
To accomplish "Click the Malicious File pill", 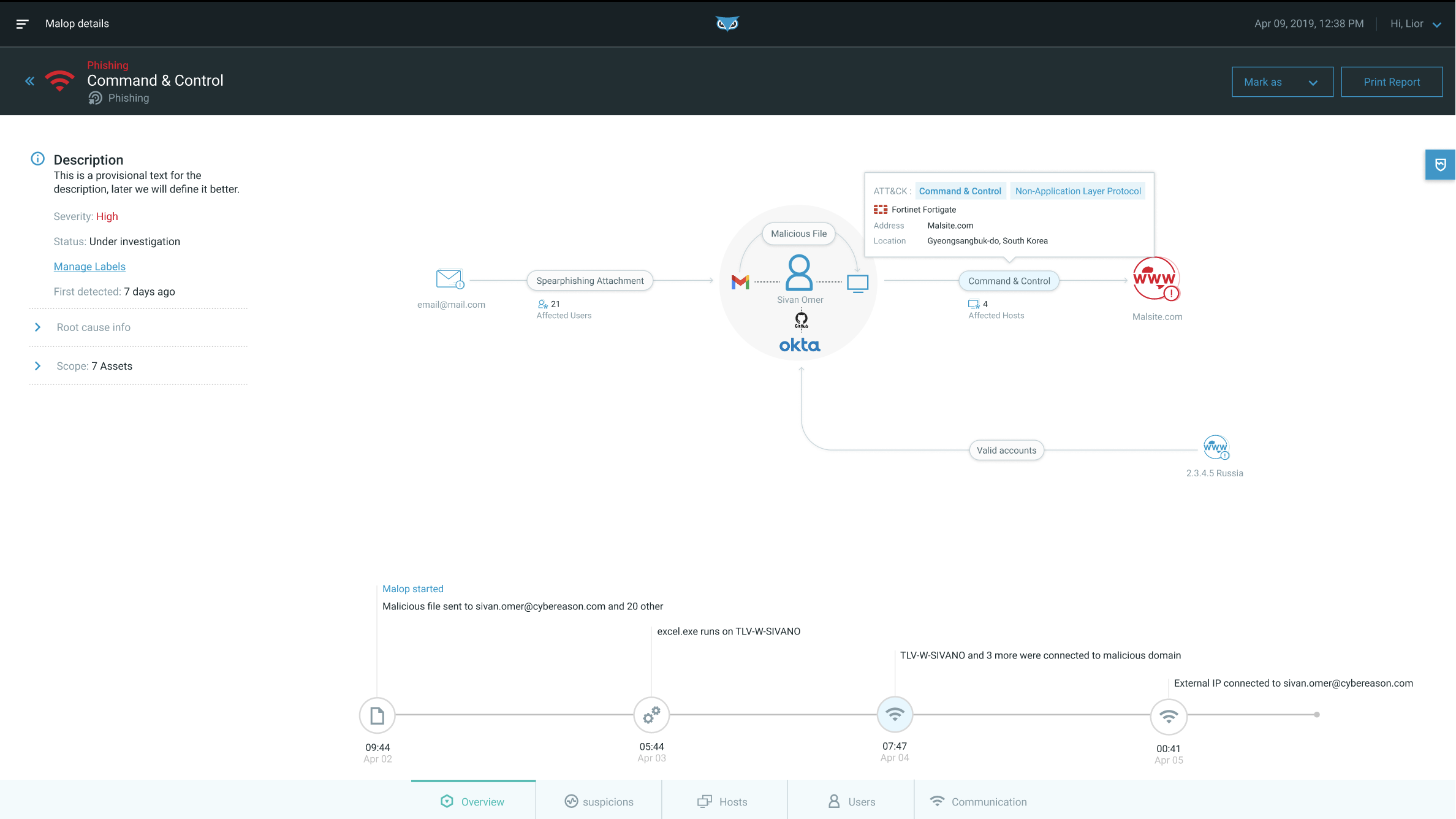I will 798,234.
